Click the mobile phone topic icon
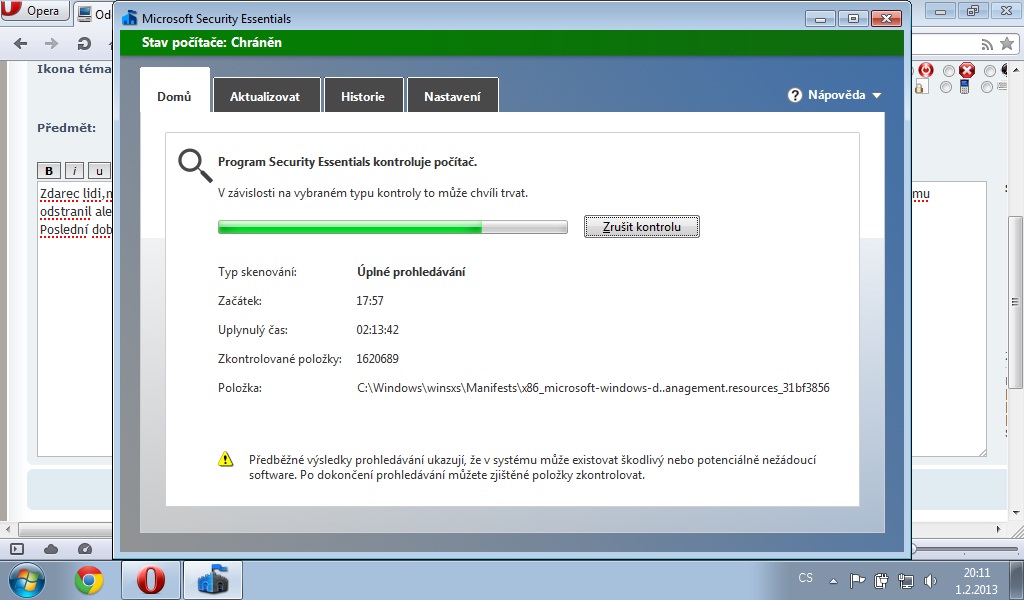 coord(965,86)
